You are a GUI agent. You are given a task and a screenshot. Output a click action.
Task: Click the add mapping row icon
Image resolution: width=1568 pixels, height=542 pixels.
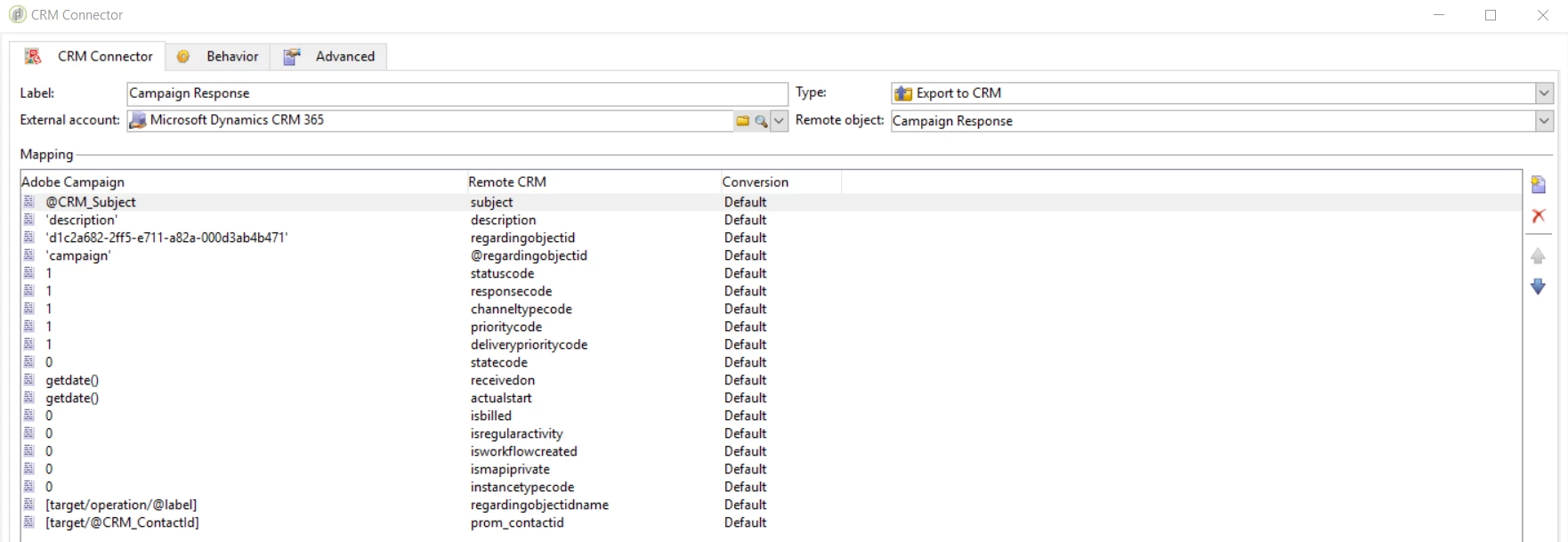coord(1538,185)
